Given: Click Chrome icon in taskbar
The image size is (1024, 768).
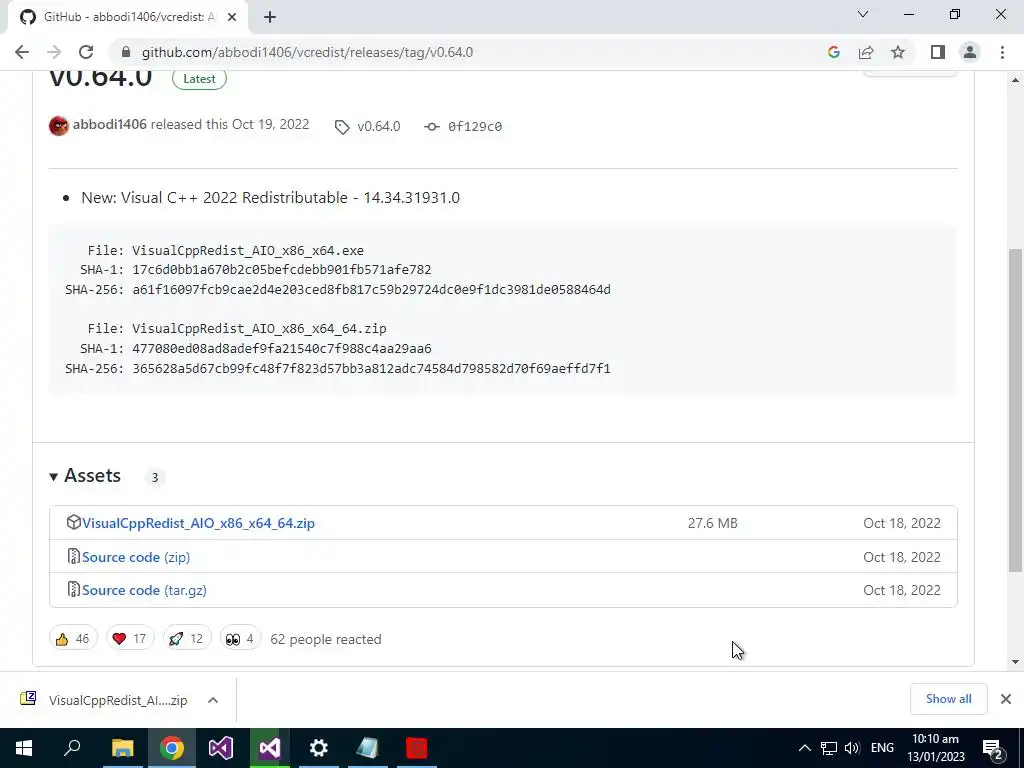Looking at the screenshot, I should 172,748.
